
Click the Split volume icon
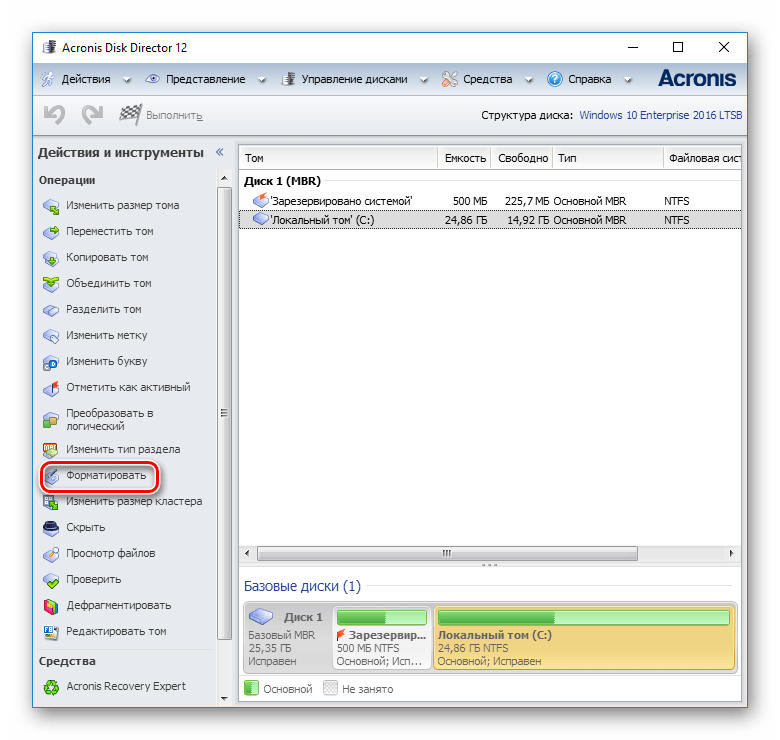pyautogui.click(x=51, y=309)
